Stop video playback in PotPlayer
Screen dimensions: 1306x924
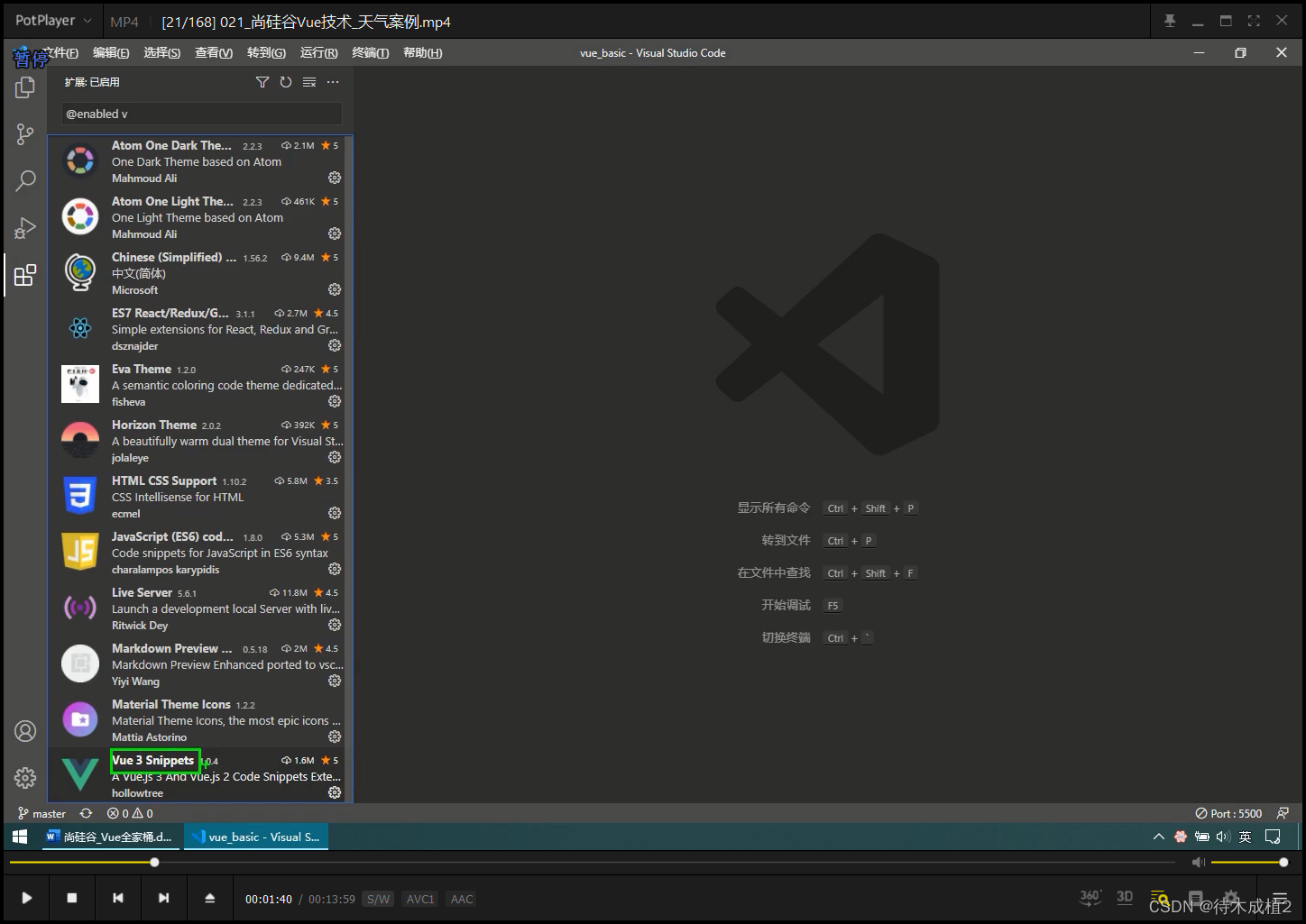(x=72, y=898)
